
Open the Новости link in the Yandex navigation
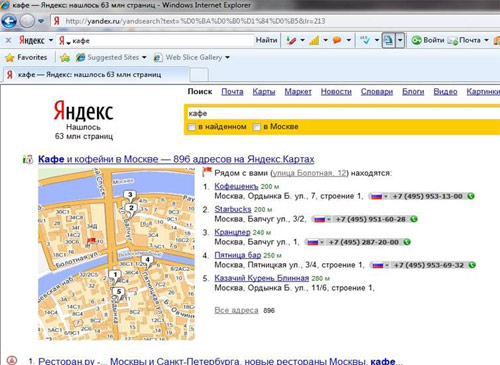point(336,92)
